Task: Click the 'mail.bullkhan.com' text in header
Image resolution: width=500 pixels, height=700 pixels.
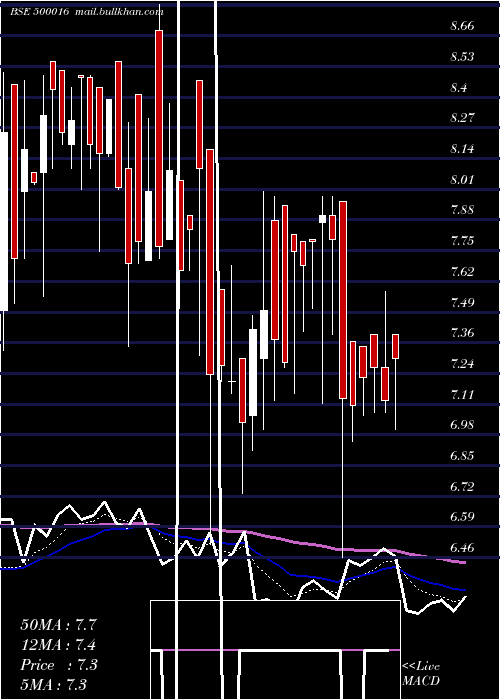Action: pos(119,12)
